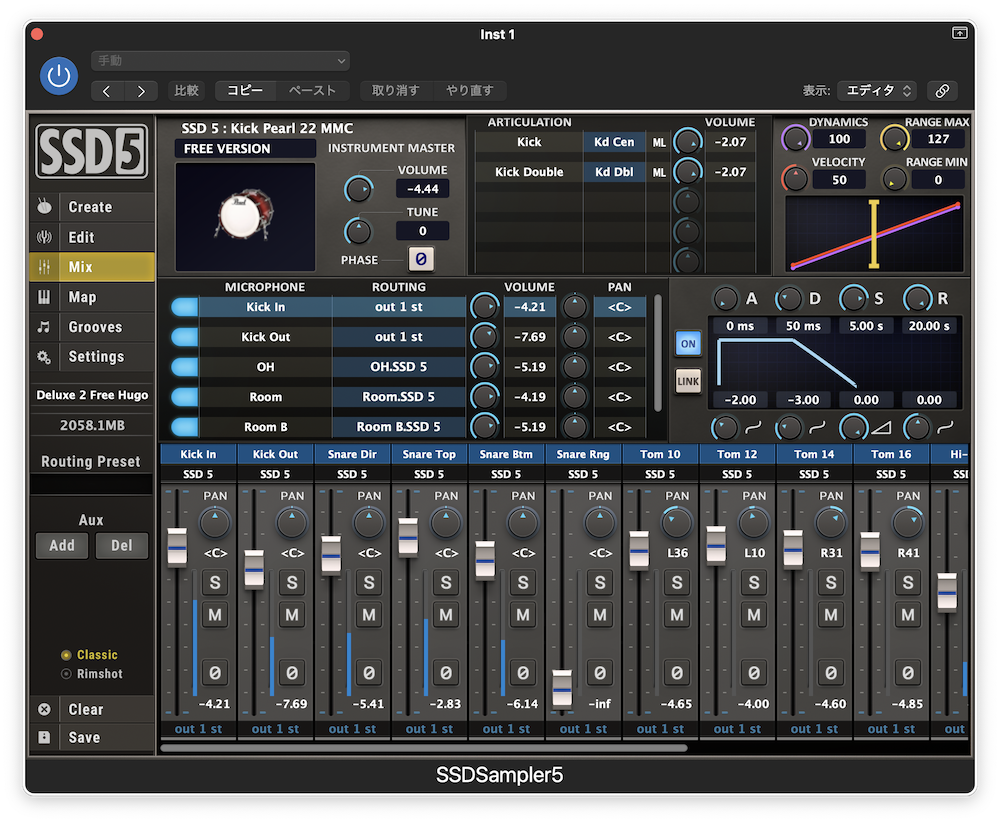Screen dimensions: 1000x823
Task: Mute the Snare Dir channel
Action: [369, 615]
